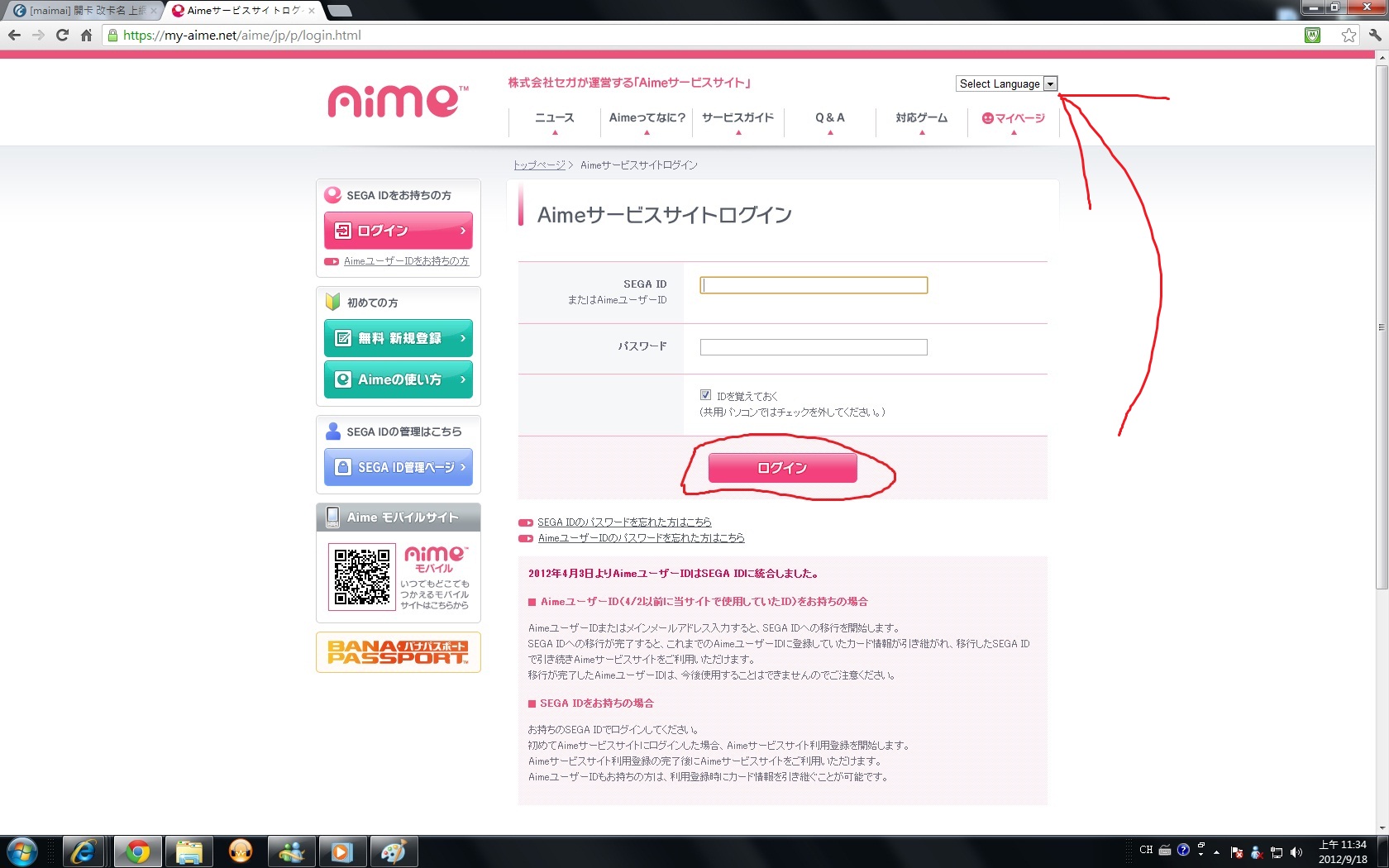Image resolution: width=1389 pixels, height=868 pixels.
Task: Click the volume speaker icon in the tray
Action: click(1296, 852)
